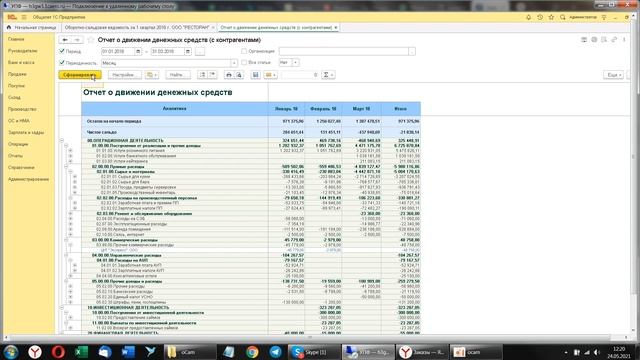Collapse the 00.ОПЕРАЦИОННАЯ ДЕЯТЕЛЬНОСТЬ group
The width and height of the screenshot is (640, 360).
tap(62, 140)
